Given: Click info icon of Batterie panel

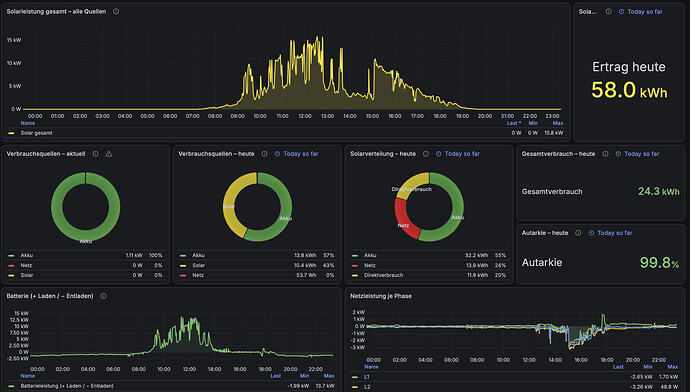Looking at the screenshot, I should [103, 296].
